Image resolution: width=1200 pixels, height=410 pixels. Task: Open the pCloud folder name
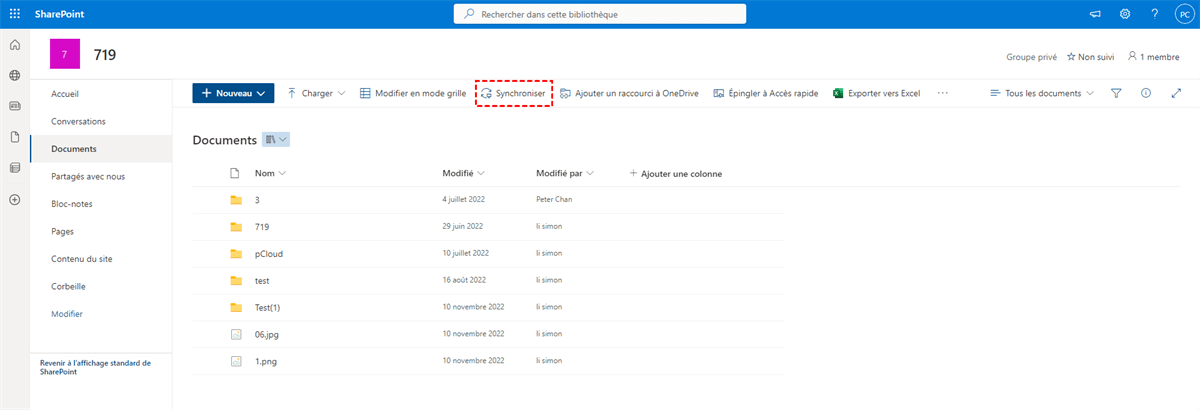(x=267, y=254)
